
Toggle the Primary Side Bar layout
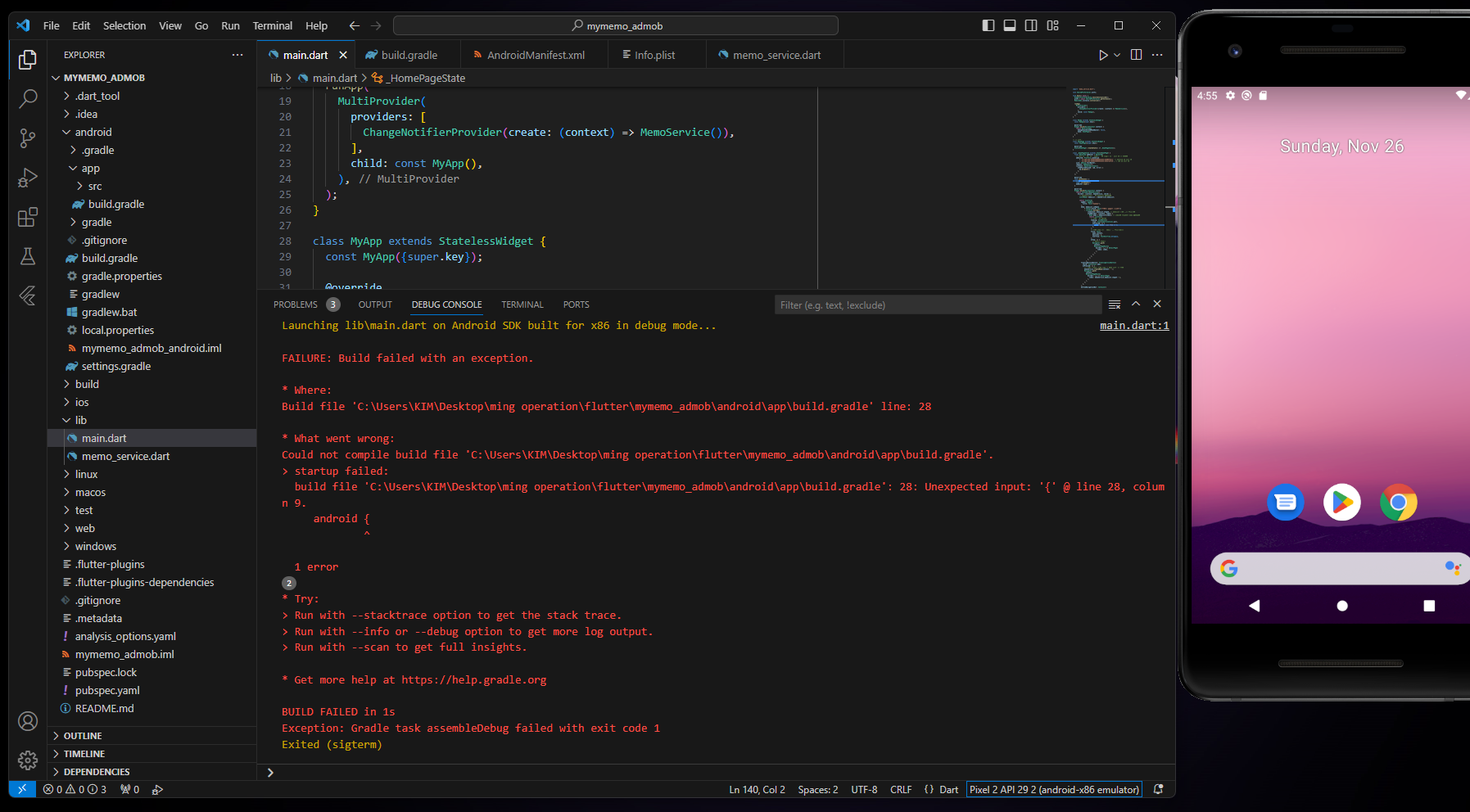point(988,25)
